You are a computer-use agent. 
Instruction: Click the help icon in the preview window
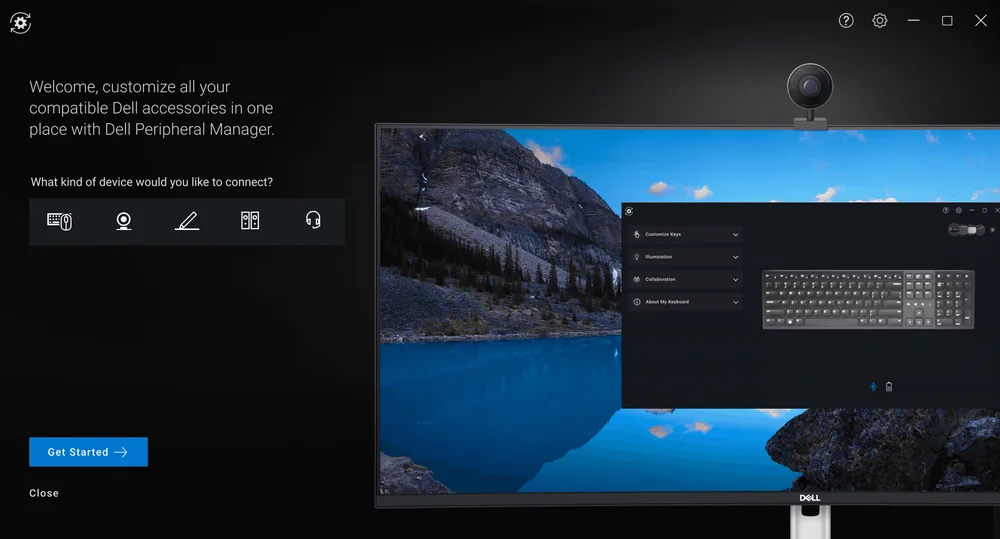[x=946, y=210]
